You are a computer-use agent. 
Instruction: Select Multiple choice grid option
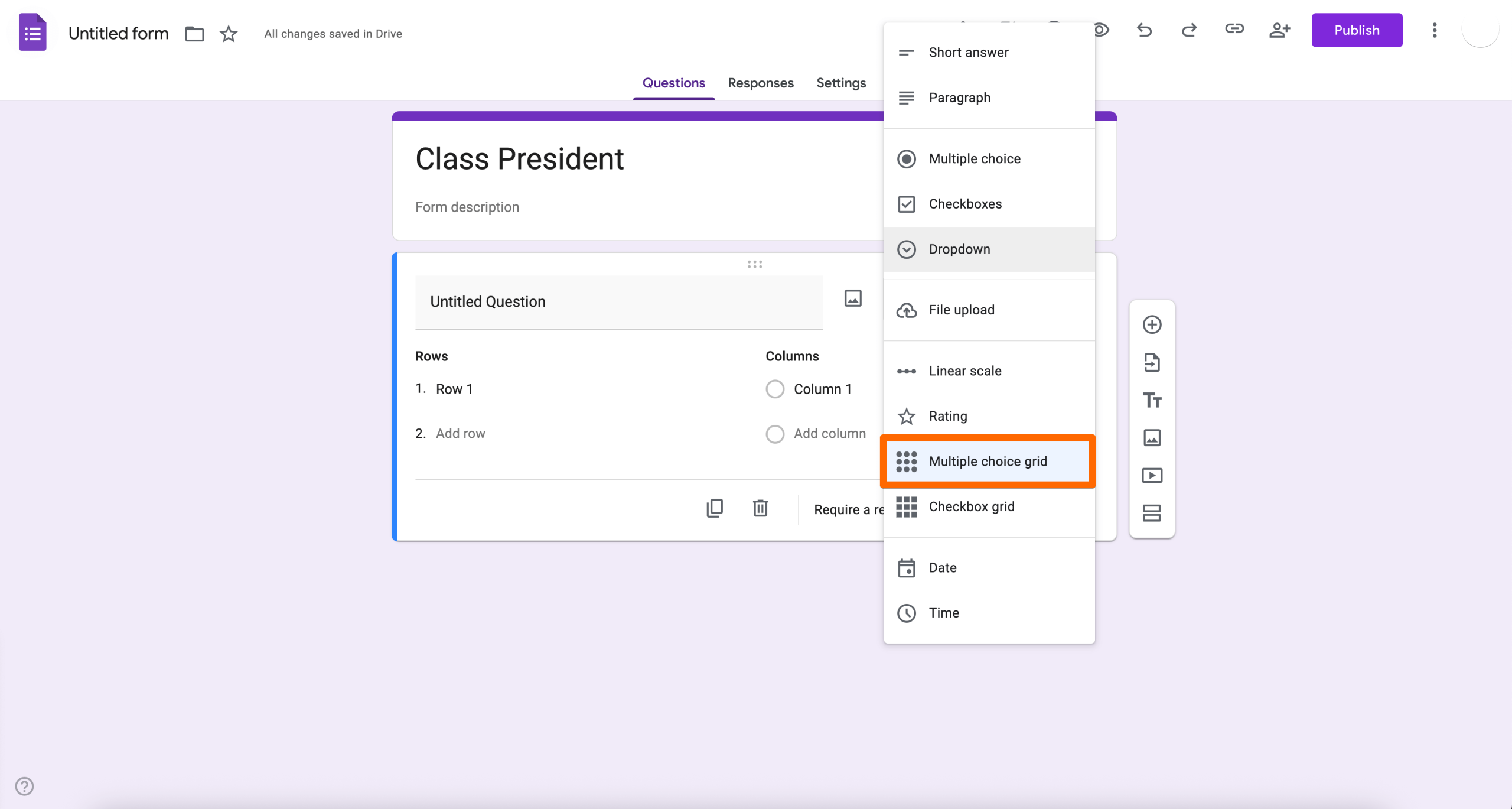click(x=988, y=462)
